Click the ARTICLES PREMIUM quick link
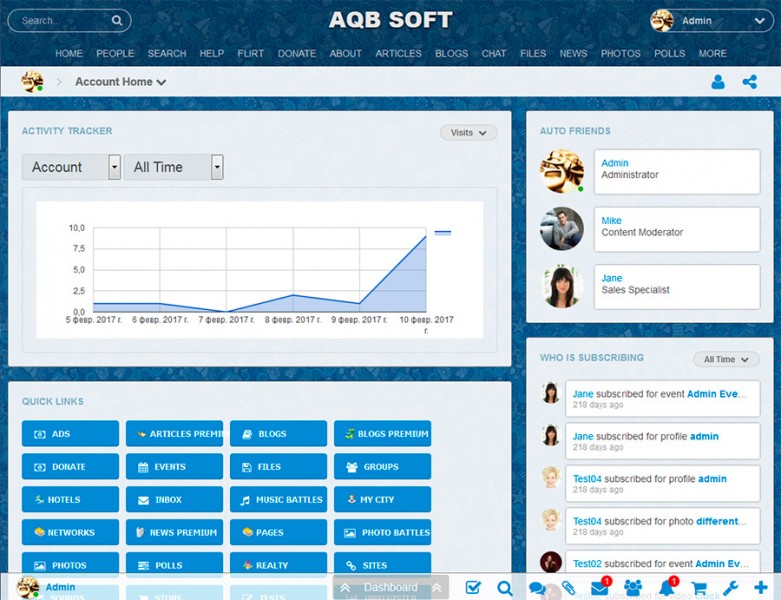 click(x=174, y=434)
